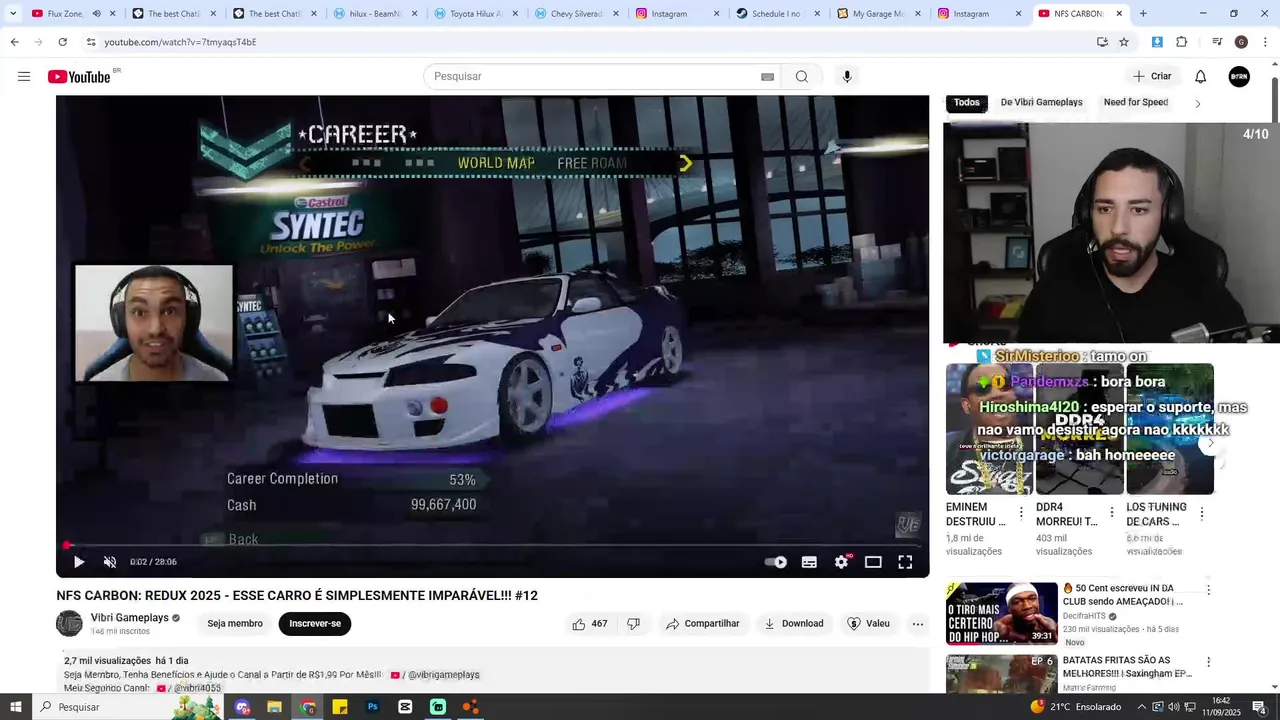Seek on the video progress bar
This screenshot has height=720, width=1280.
coord(492,546)
